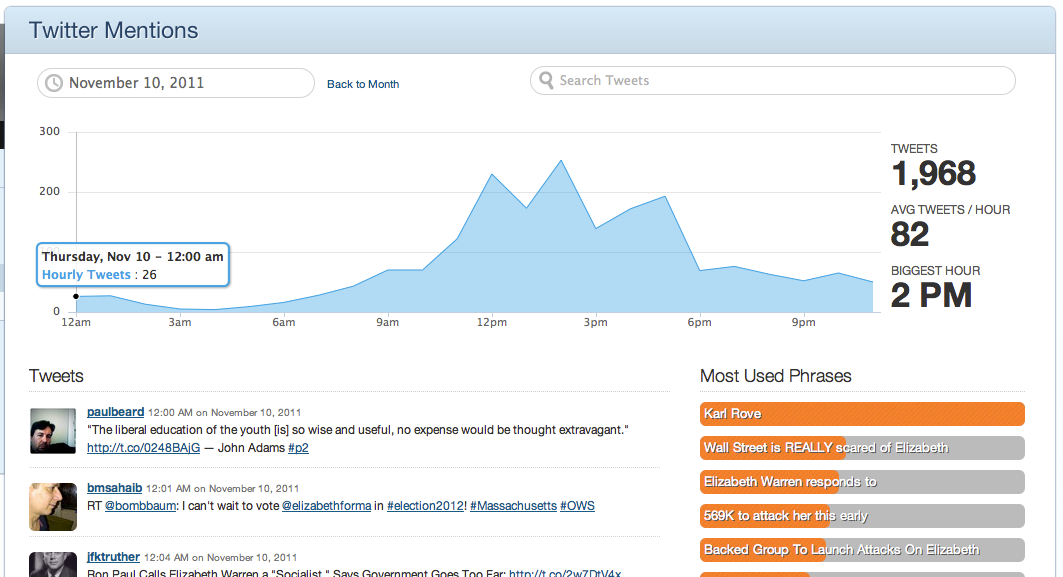Click paulbeard's 12:00 AM tweet timestamp
The height and width of the screenshot is (577, 1063).
pos(224,412)
